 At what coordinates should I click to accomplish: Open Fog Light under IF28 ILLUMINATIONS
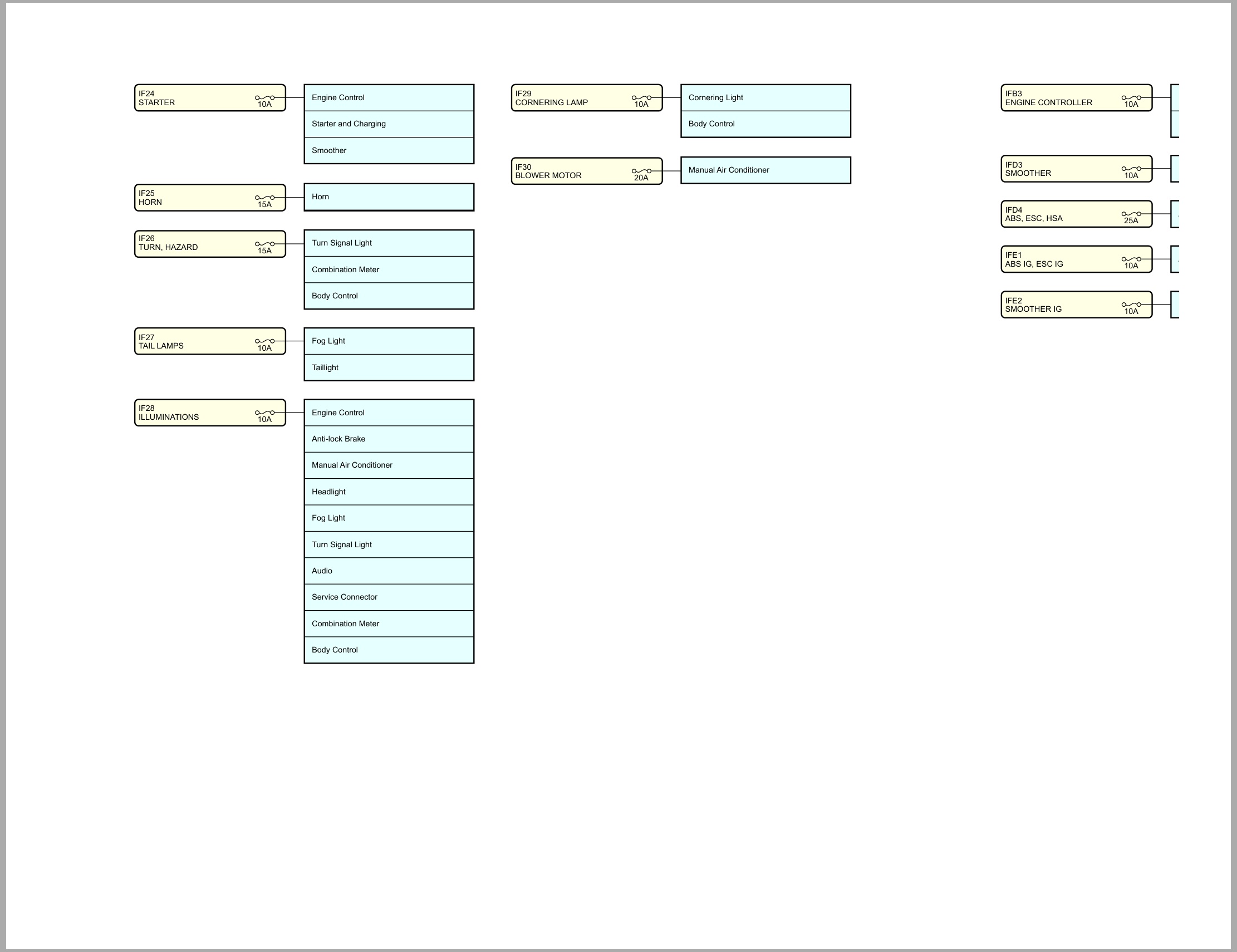(x=389, y=518)
